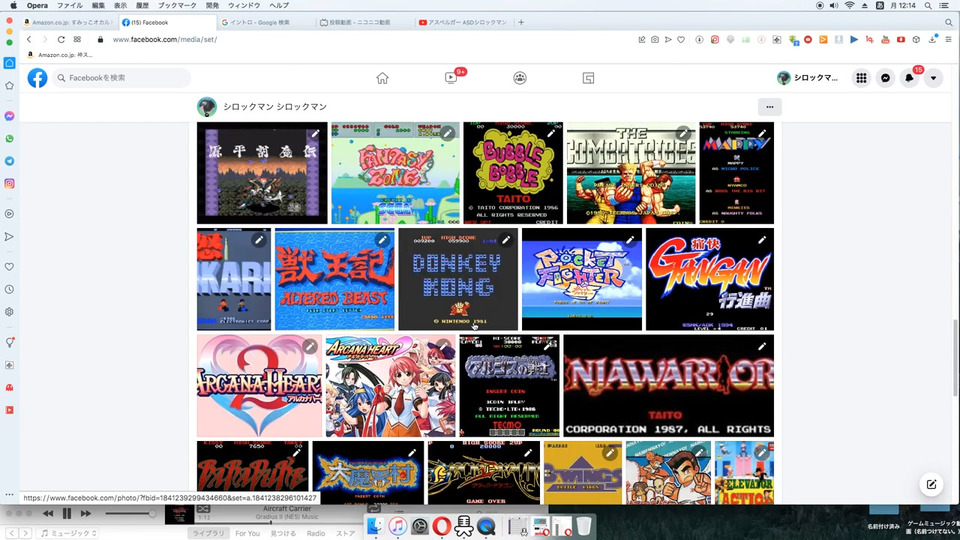Open the Spotlight search in menu bar
960x540 pixels.
(928, 6)
